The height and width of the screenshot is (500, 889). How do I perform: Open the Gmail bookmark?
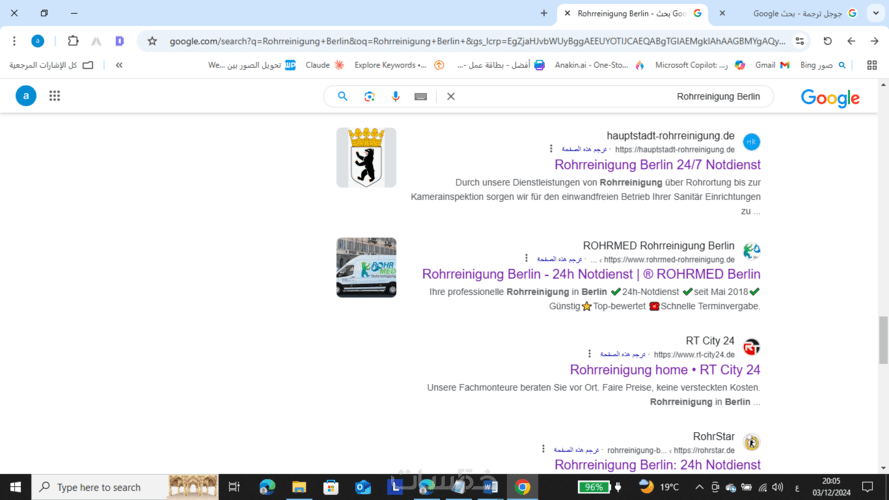point(772,65)
